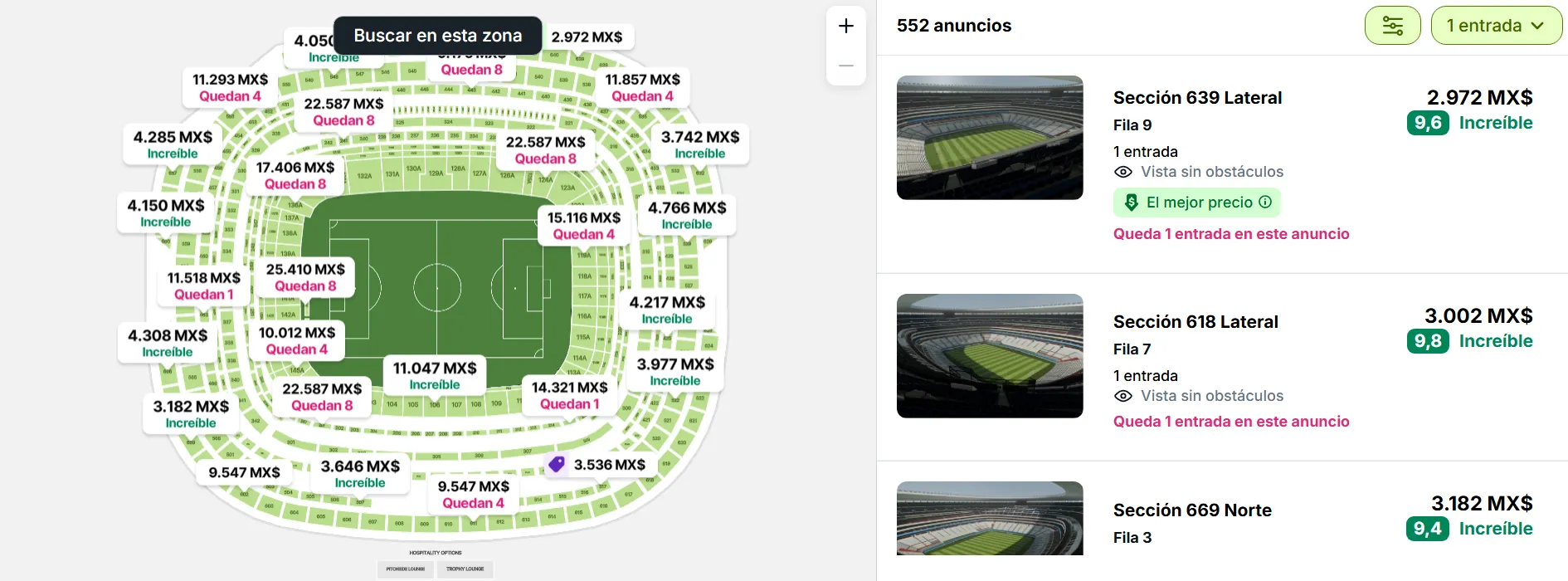Select the PITCHSIDE LOUNGE option
Image resolution: width=1568 pixels, height=581 pixels.
(x=405, y=569)
